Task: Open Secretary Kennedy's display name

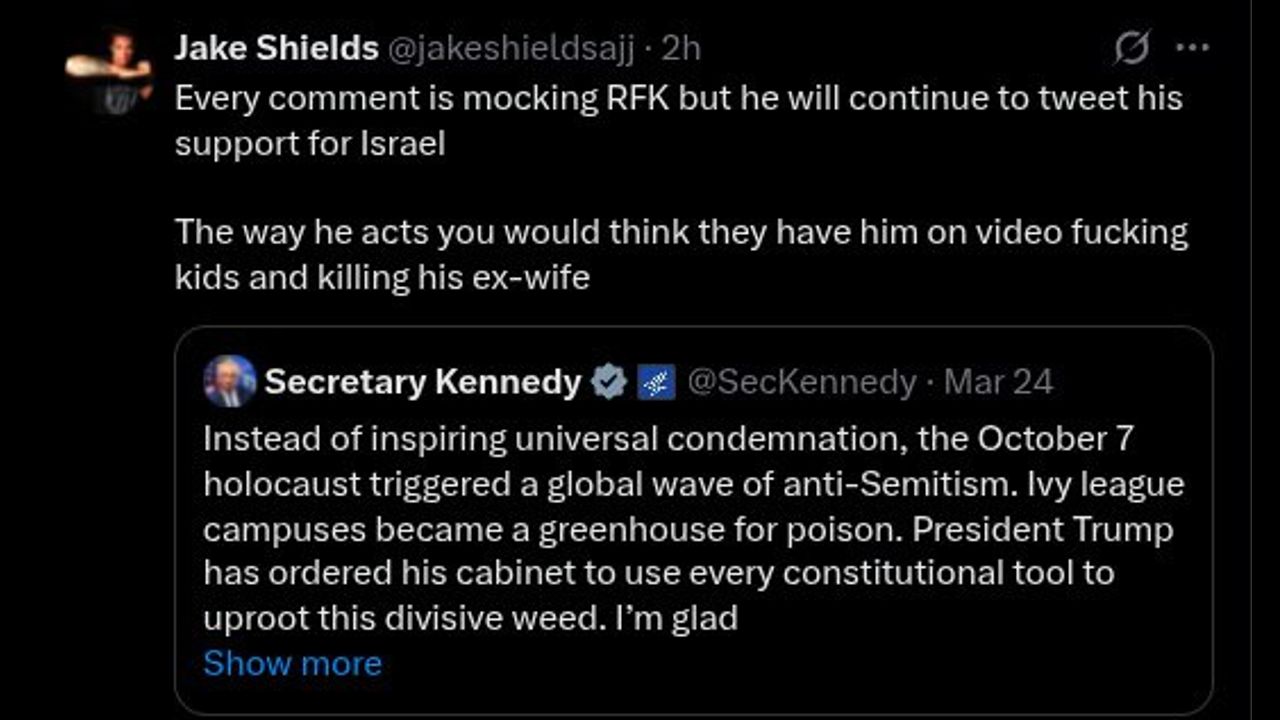Action: (x=422, y=382)
